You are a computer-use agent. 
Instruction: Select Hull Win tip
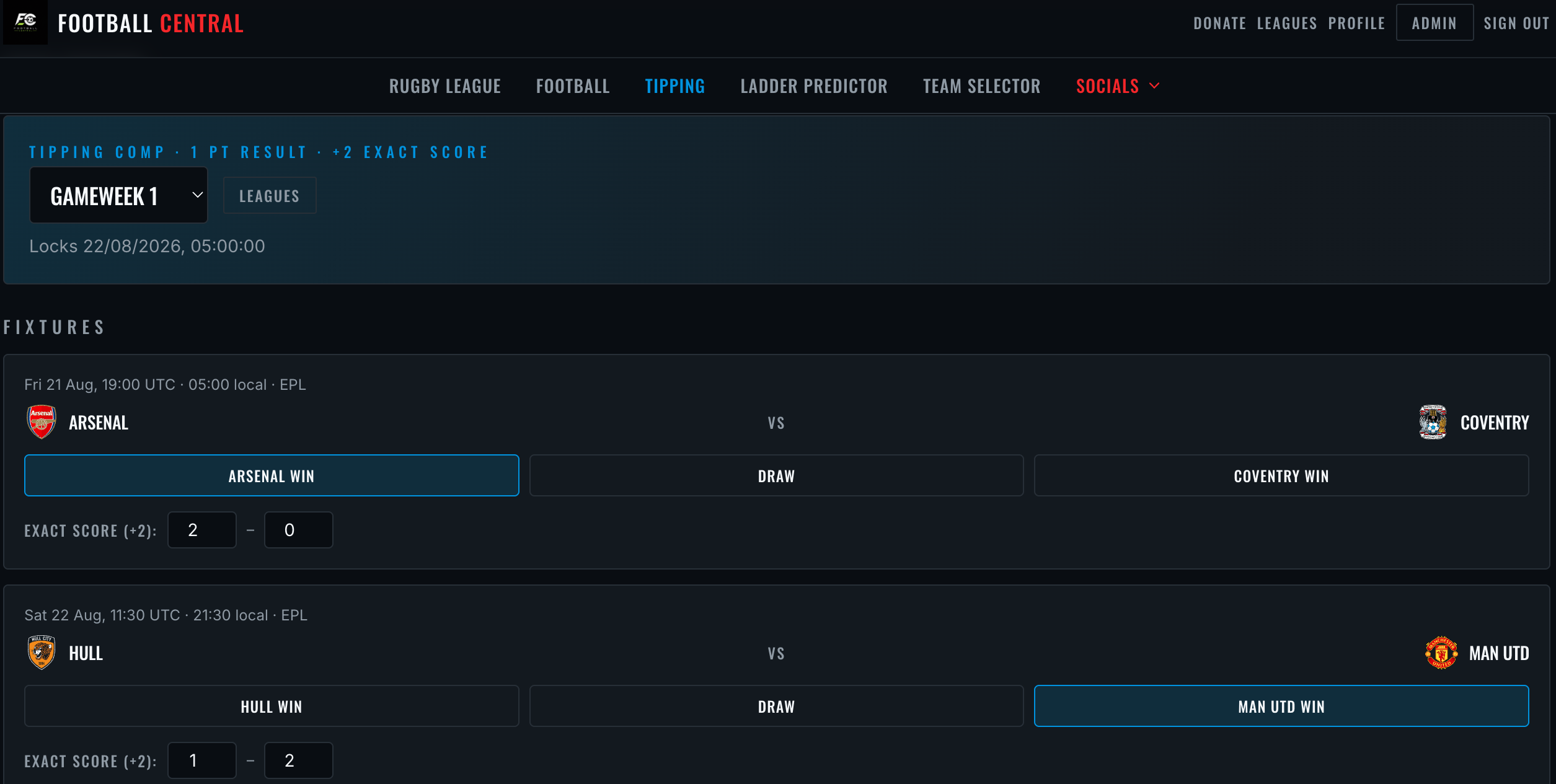tap(272, 706)
